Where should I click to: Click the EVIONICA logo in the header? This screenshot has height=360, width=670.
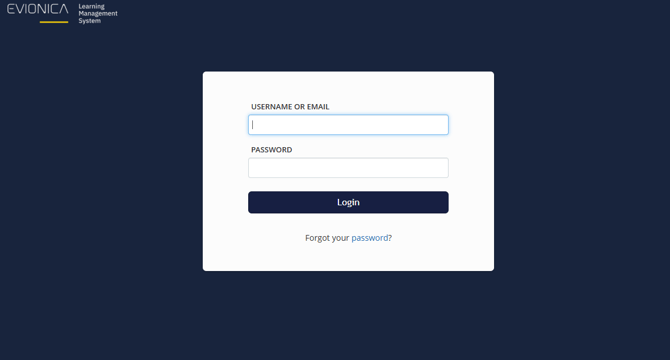click(38, 9)
